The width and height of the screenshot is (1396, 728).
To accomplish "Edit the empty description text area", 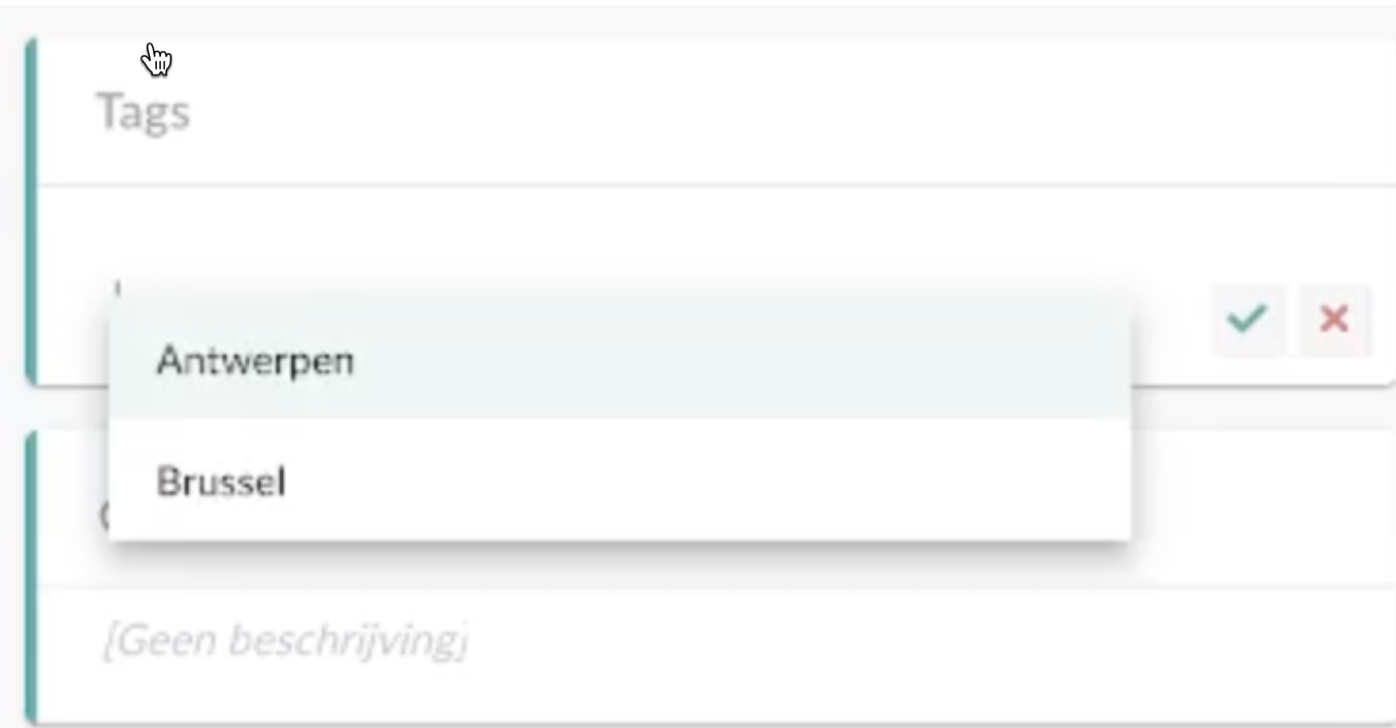I will coord(285,641).
